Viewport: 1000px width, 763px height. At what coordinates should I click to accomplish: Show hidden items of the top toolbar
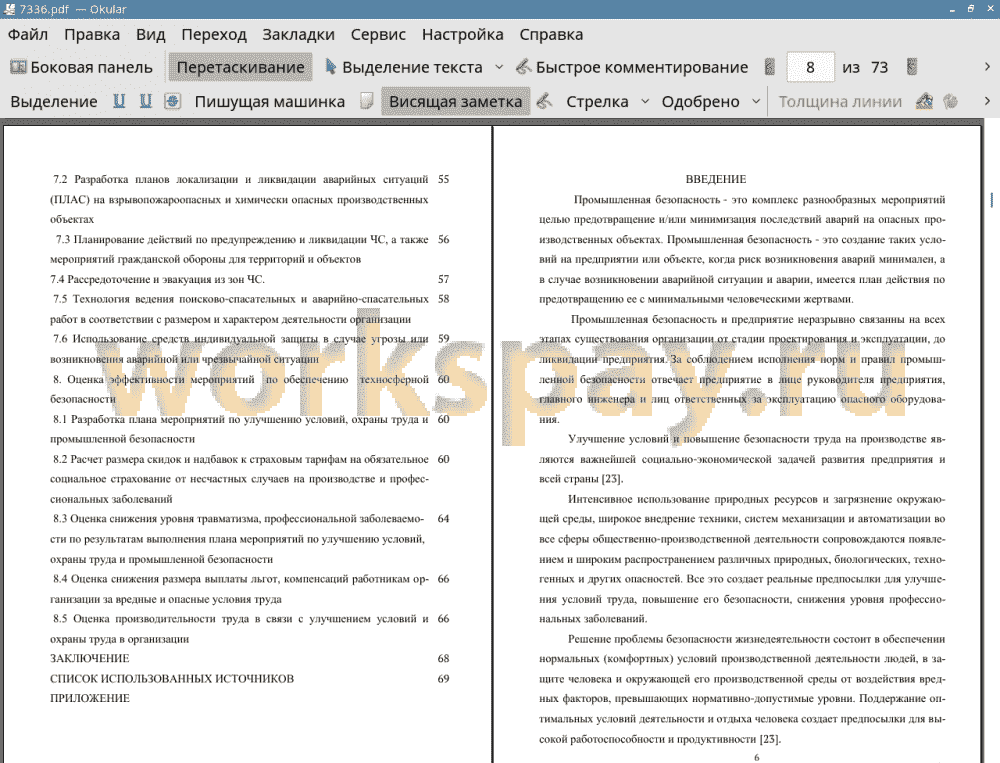tap(987, 67)
